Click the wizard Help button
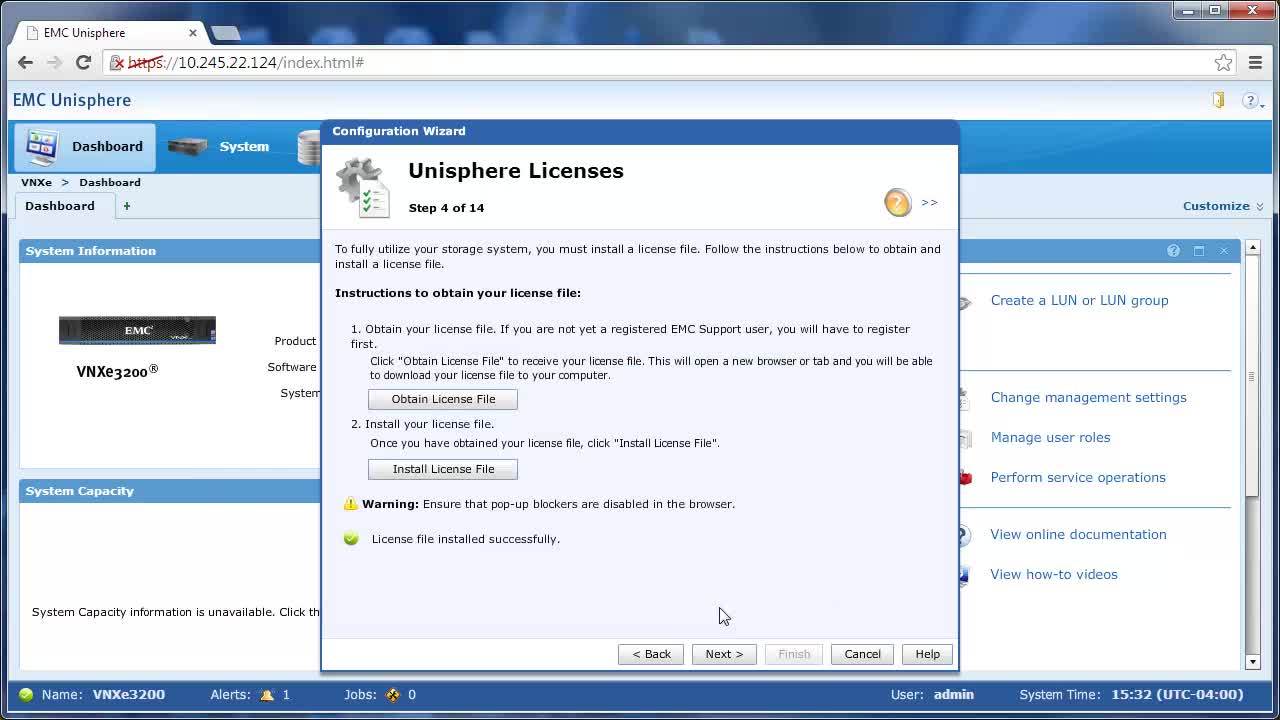This screenshot has width=1280, height=720. [927, 654]
